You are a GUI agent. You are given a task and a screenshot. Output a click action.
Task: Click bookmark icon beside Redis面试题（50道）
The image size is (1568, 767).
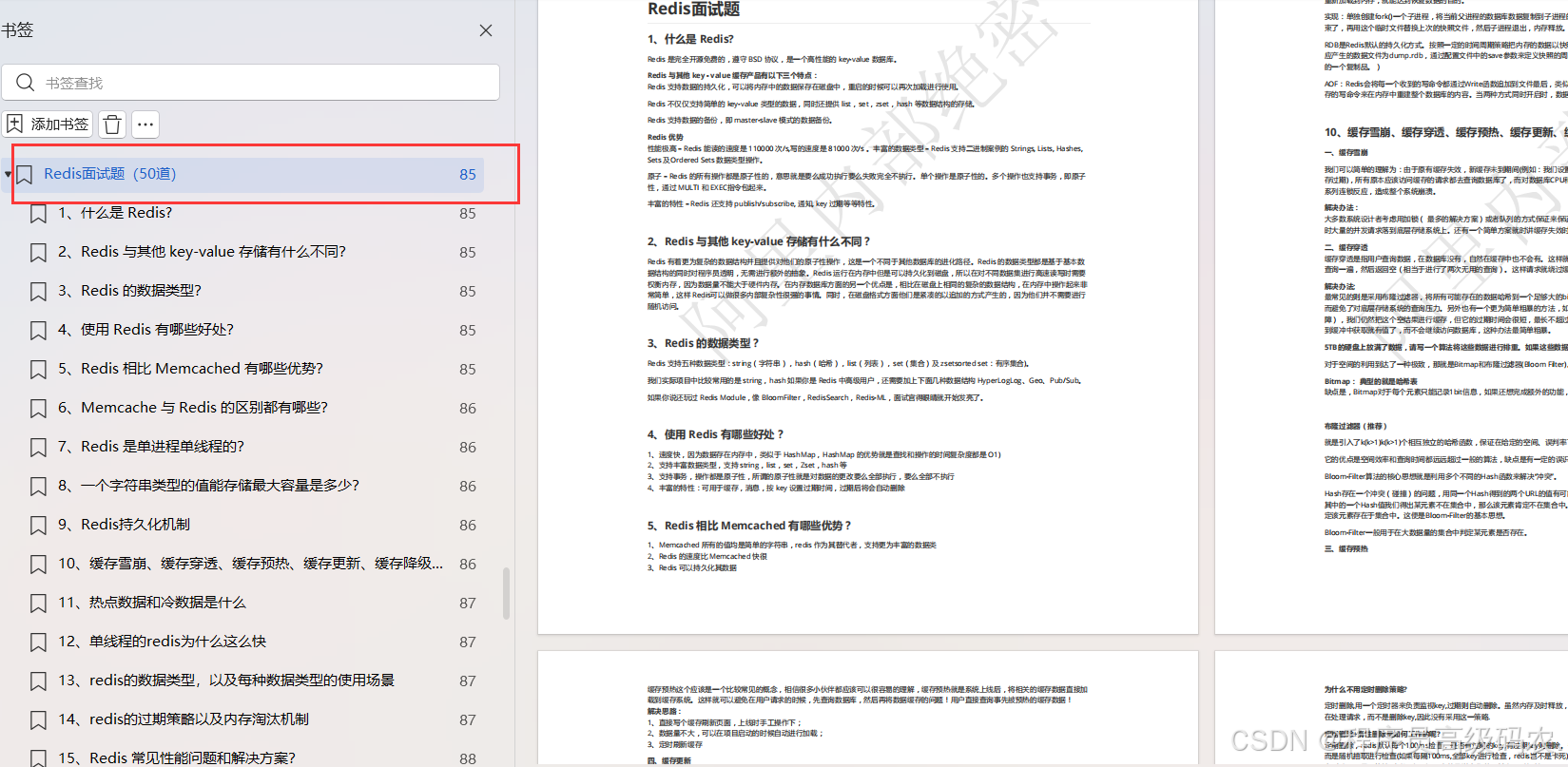(x=25, y=175)
